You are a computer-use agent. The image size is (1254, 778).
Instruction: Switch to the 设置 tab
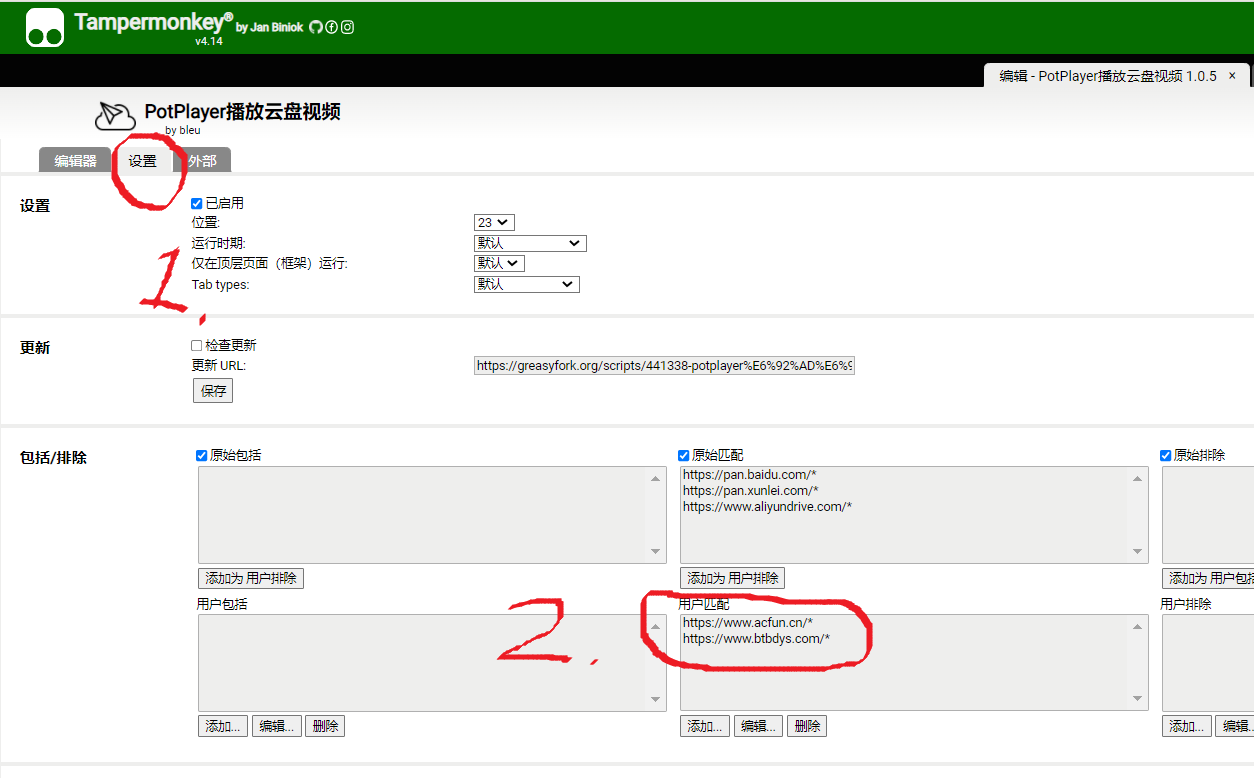point(142,161)
